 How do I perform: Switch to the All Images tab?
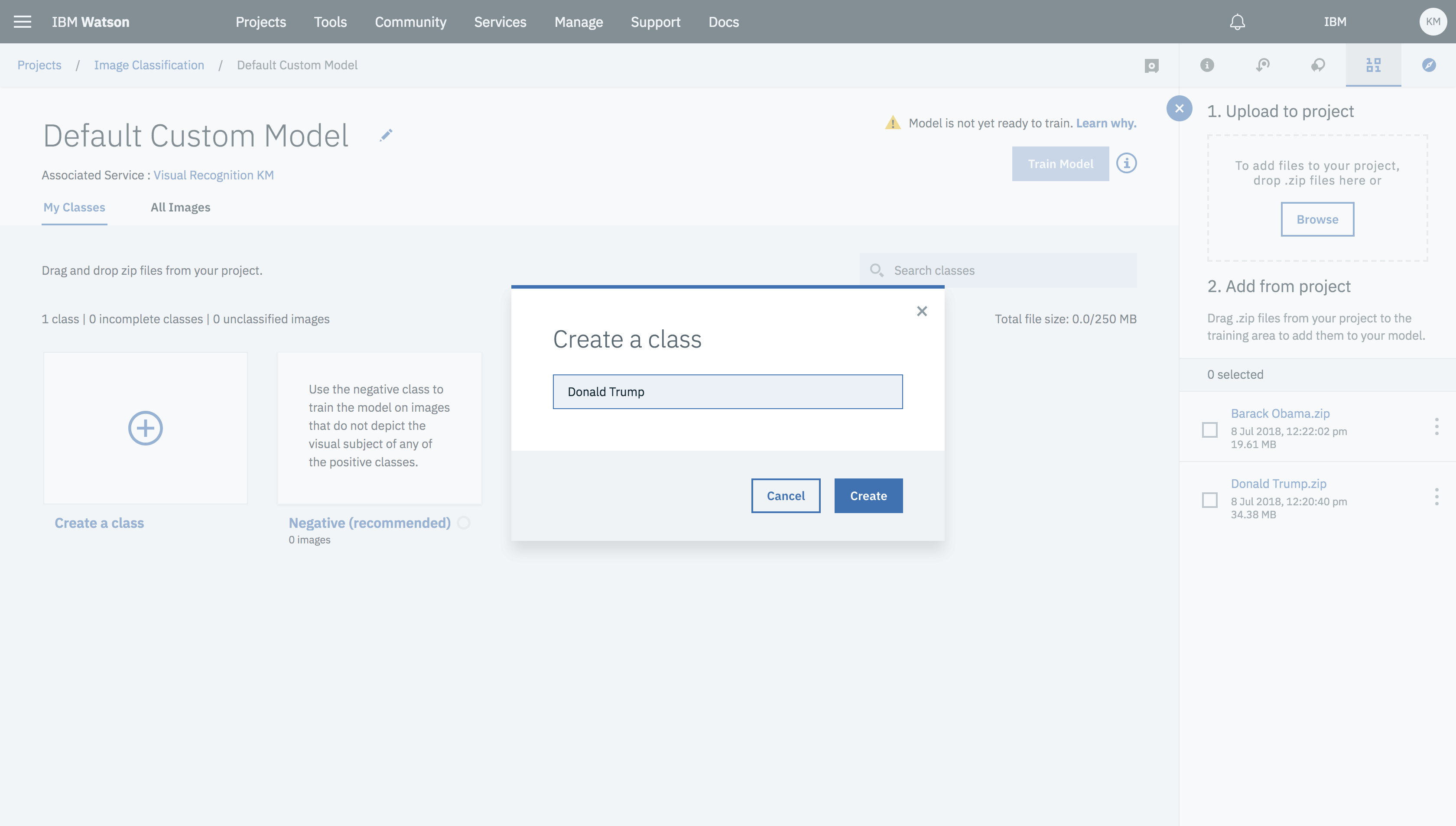tap(180, 207)
